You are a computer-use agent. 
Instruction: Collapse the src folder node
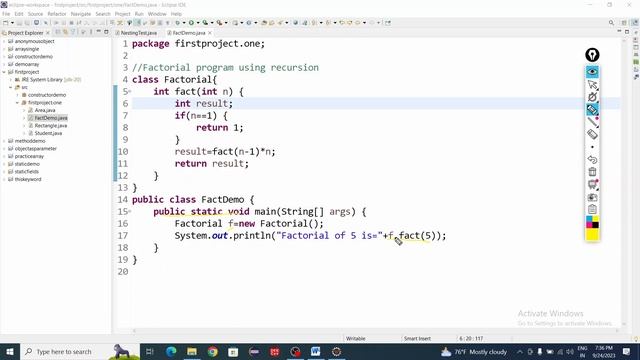point(11,87)
